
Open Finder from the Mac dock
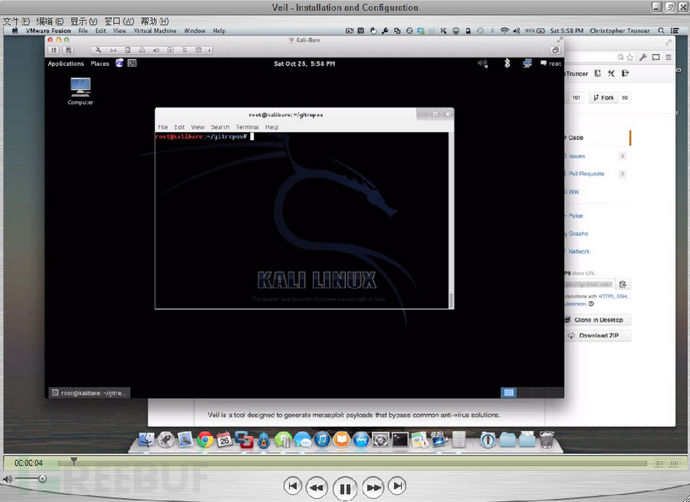146,440
